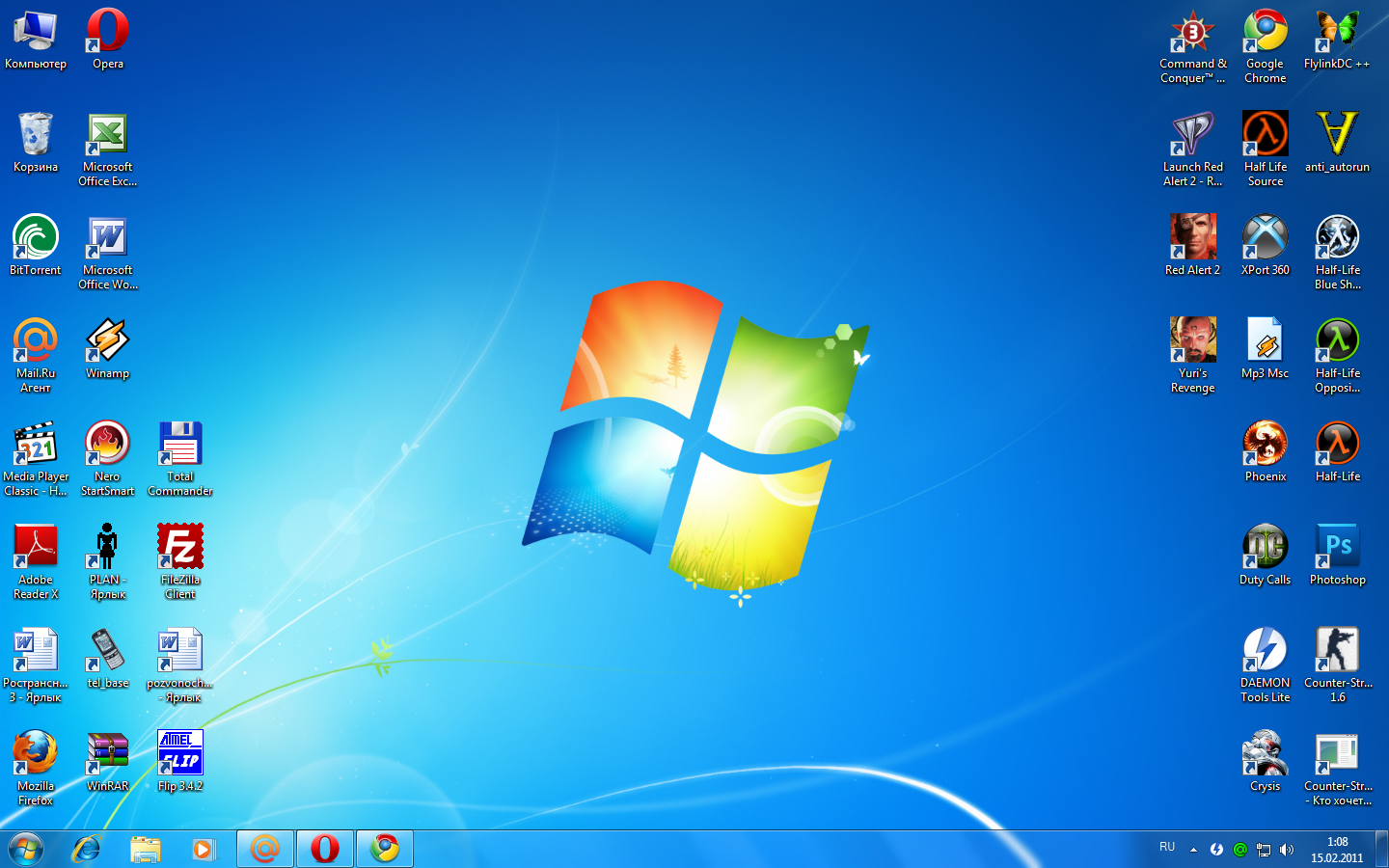Open the Windows Start menu

tap(26, 849)
